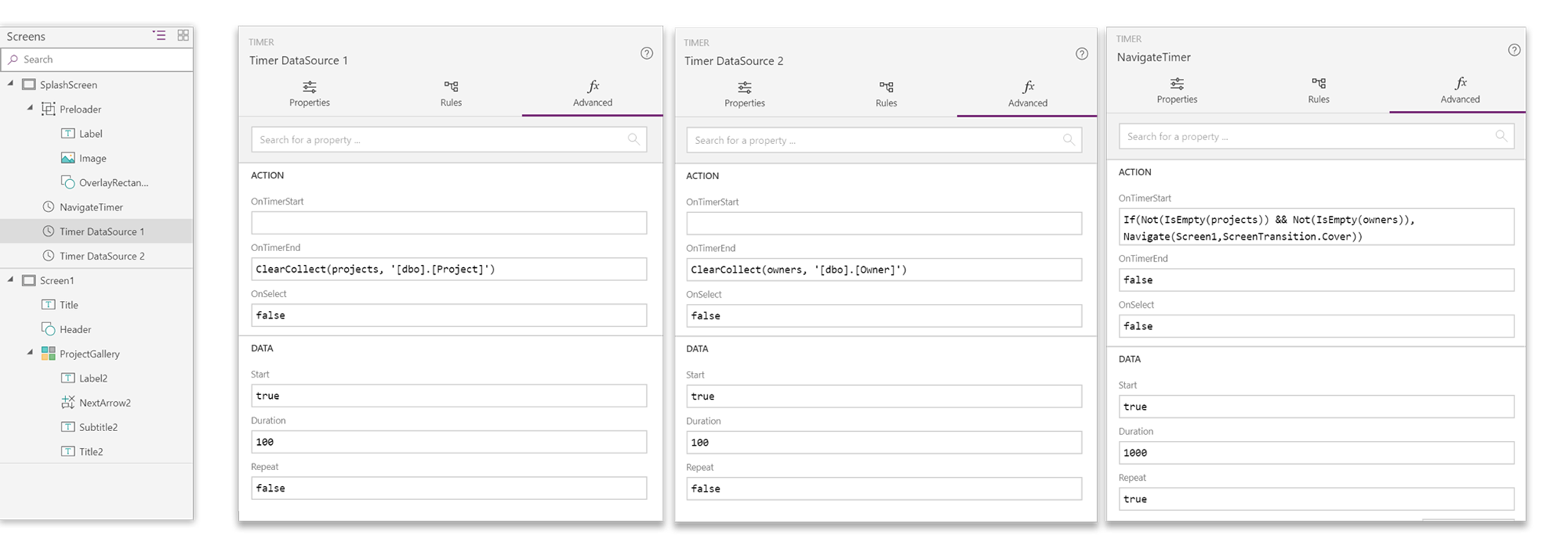Click property search field in Timer DataSource 2

tap(884, 140)
